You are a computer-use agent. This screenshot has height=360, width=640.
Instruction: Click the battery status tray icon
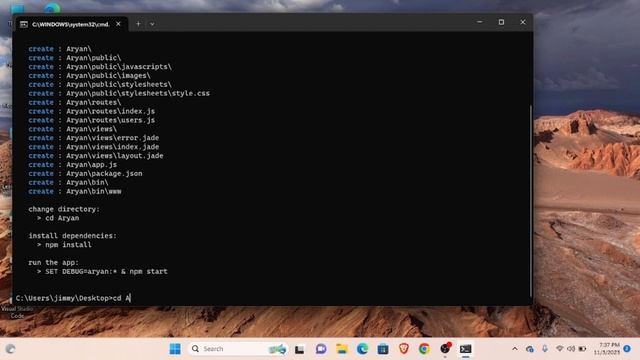pos(582,349)
